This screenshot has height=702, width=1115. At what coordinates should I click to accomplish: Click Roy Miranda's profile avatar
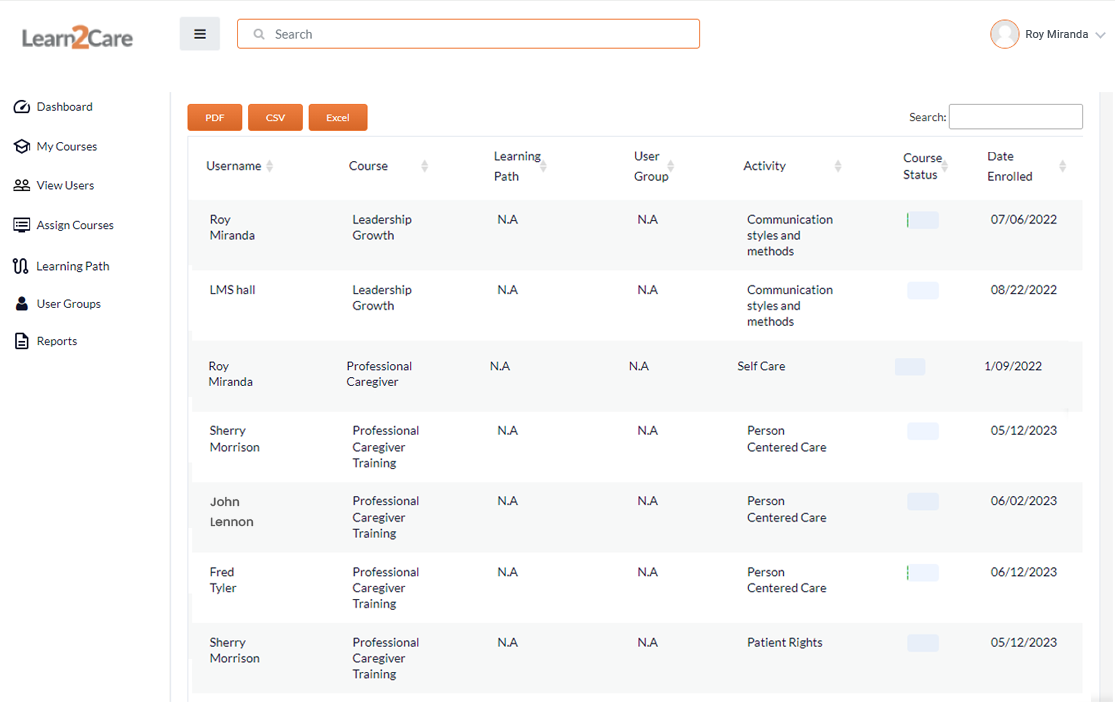[1004, 34]
